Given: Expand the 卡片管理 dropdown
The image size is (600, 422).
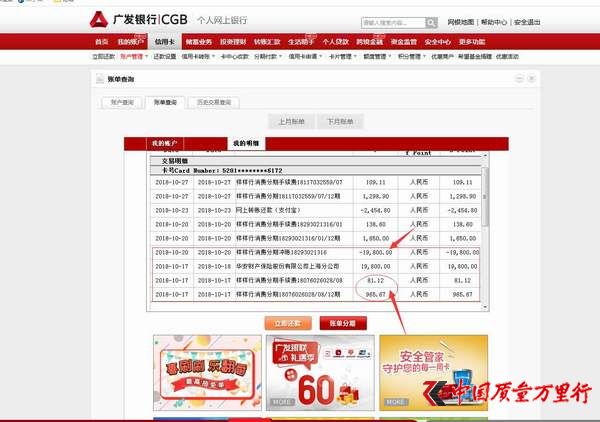Looking at the screenshot, I should point(342,57).
